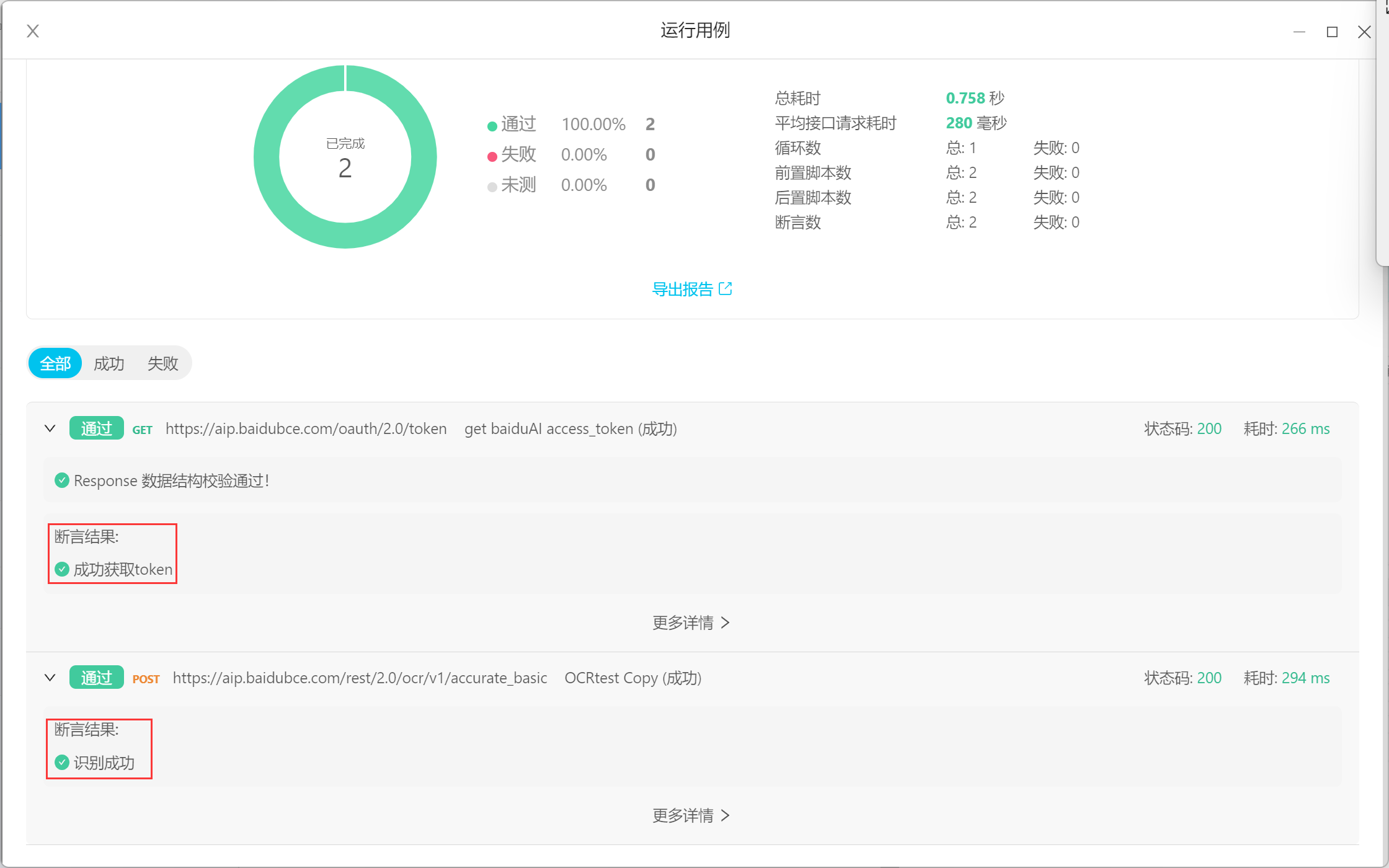Click the 280 毫秒 average time value
Screen dimensions: 1389x868
point(975,123)
